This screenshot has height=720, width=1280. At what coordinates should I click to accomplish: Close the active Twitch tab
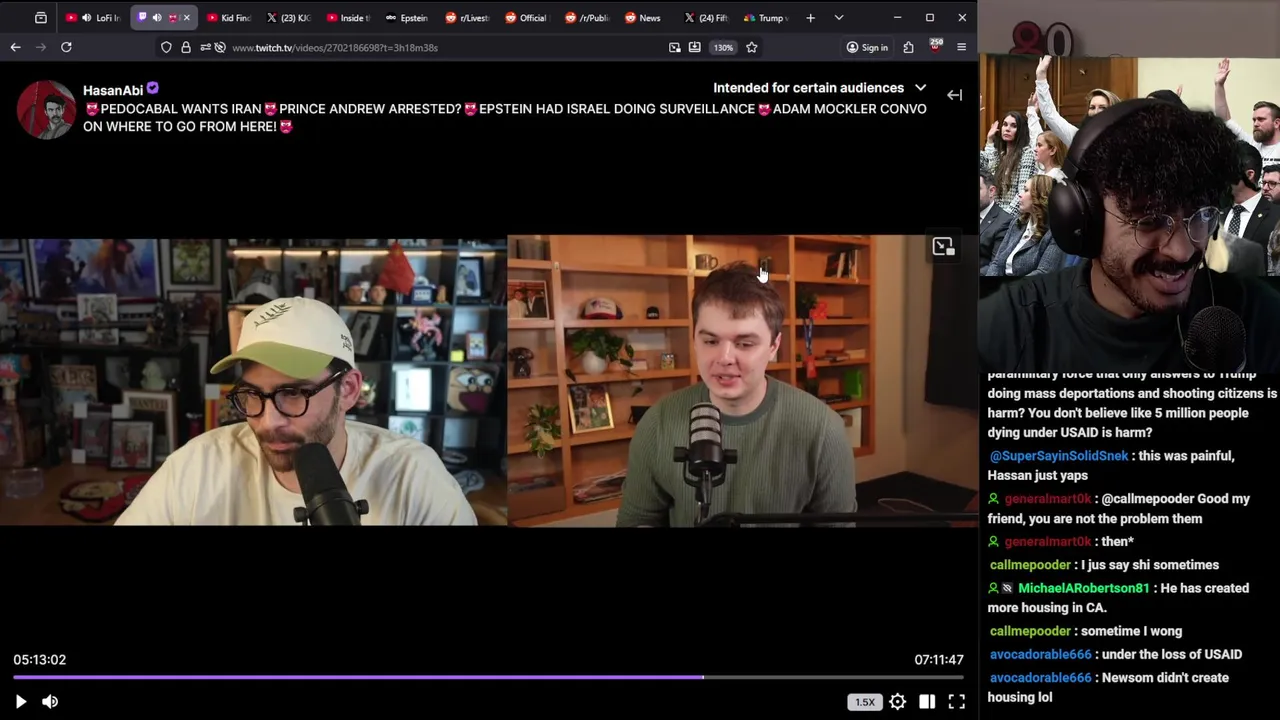click(x=186, y=18)
